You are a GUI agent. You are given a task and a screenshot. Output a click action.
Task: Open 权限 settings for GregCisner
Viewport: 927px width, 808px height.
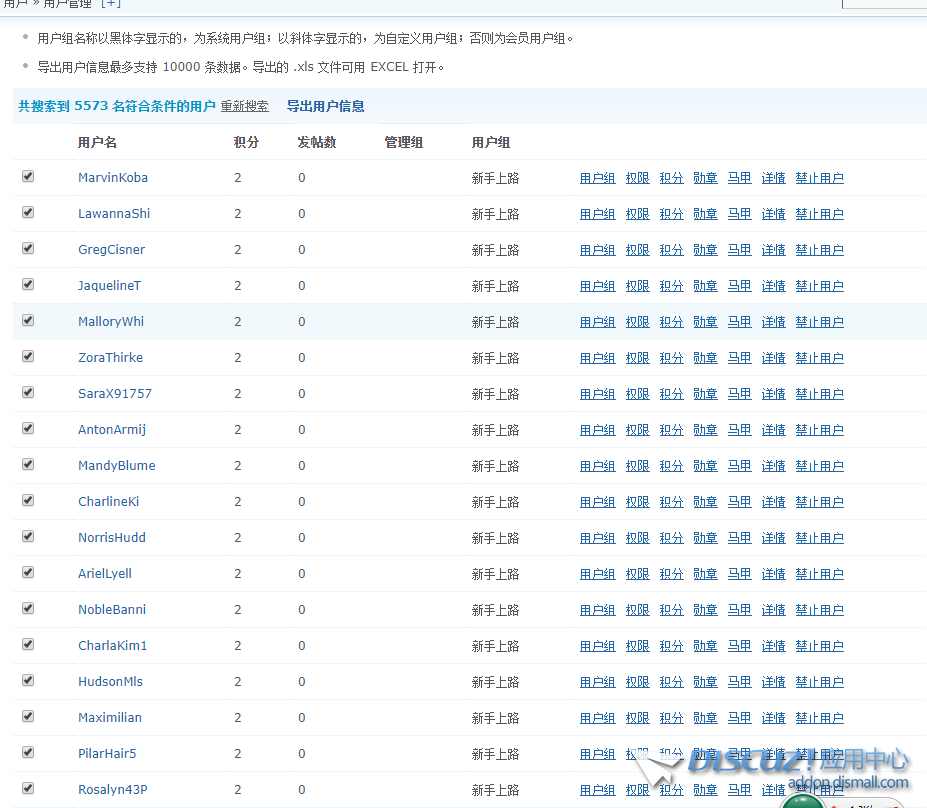coord(637,250)
